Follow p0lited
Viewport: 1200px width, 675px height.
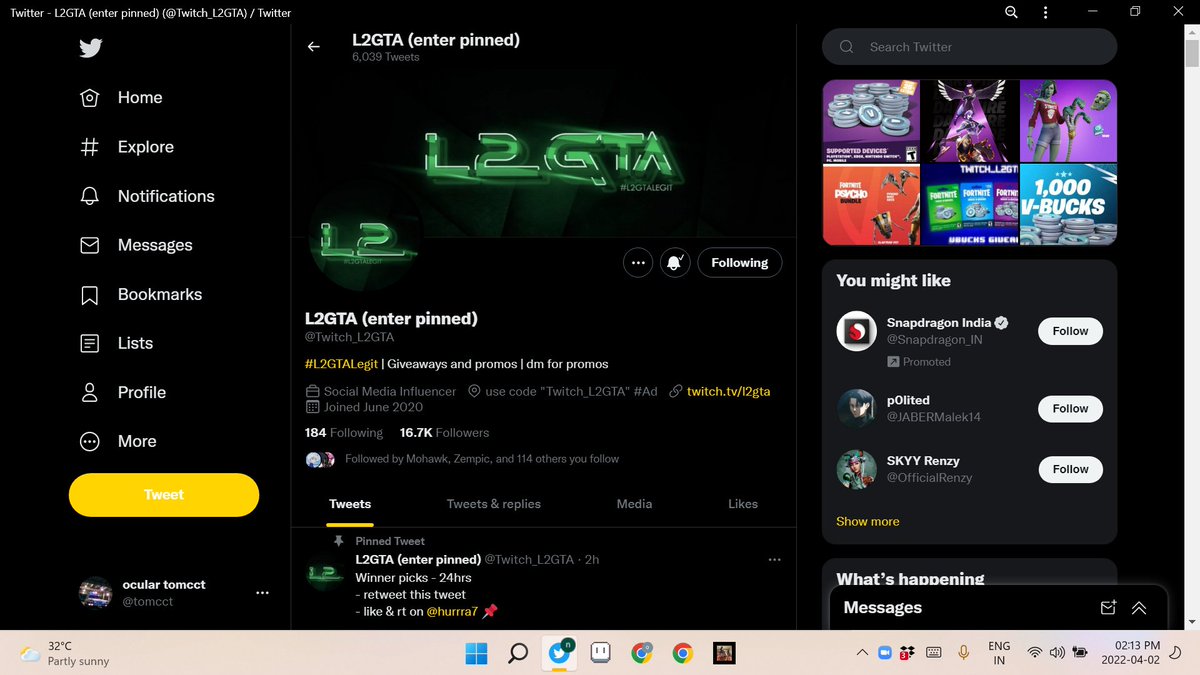1070,409
